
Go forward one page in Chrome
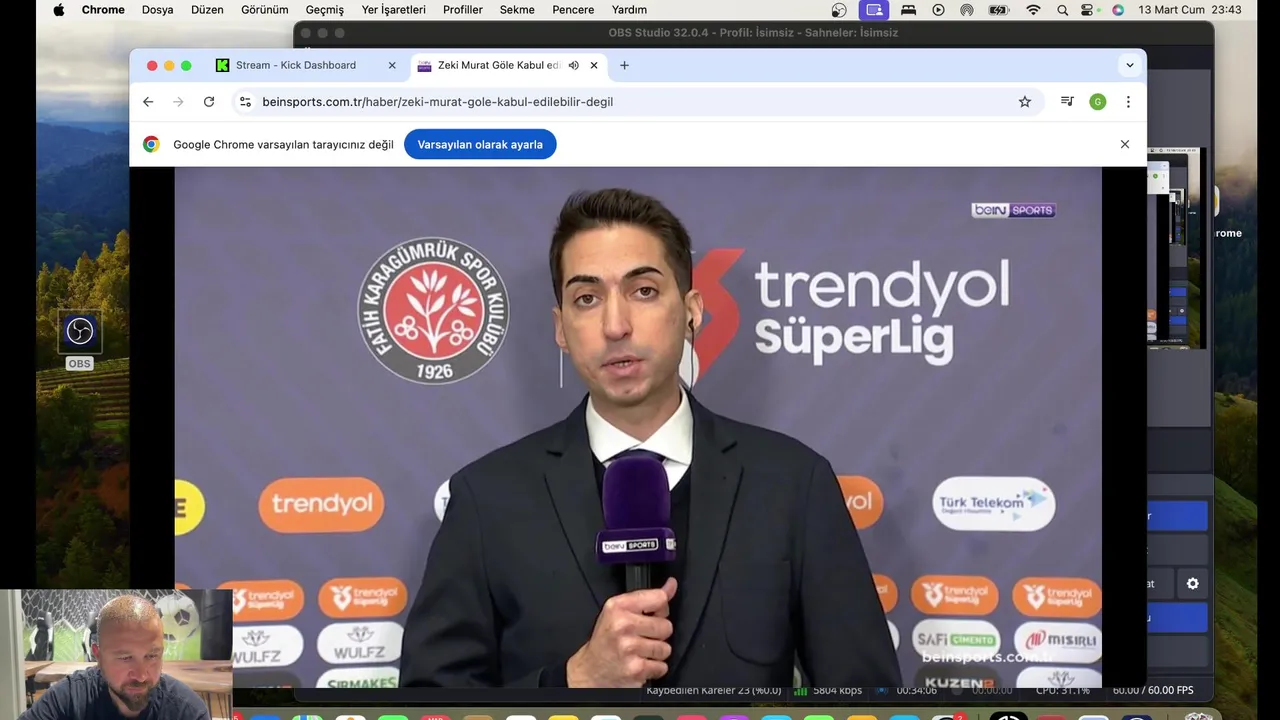[178, 102]
